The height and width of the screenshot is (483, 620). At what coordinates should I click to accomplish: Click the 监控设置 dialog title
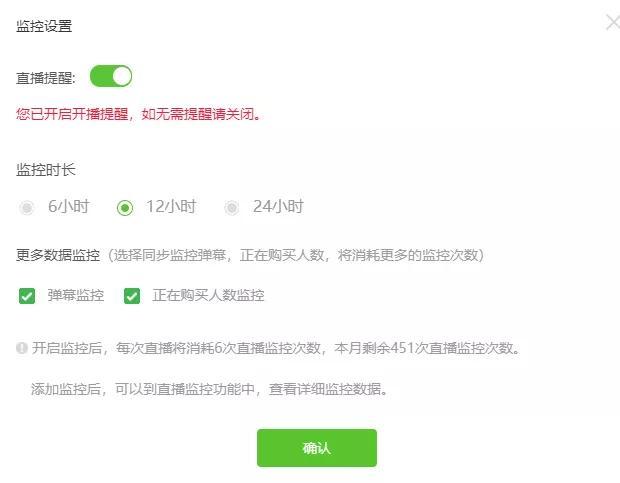click(44, 26)
